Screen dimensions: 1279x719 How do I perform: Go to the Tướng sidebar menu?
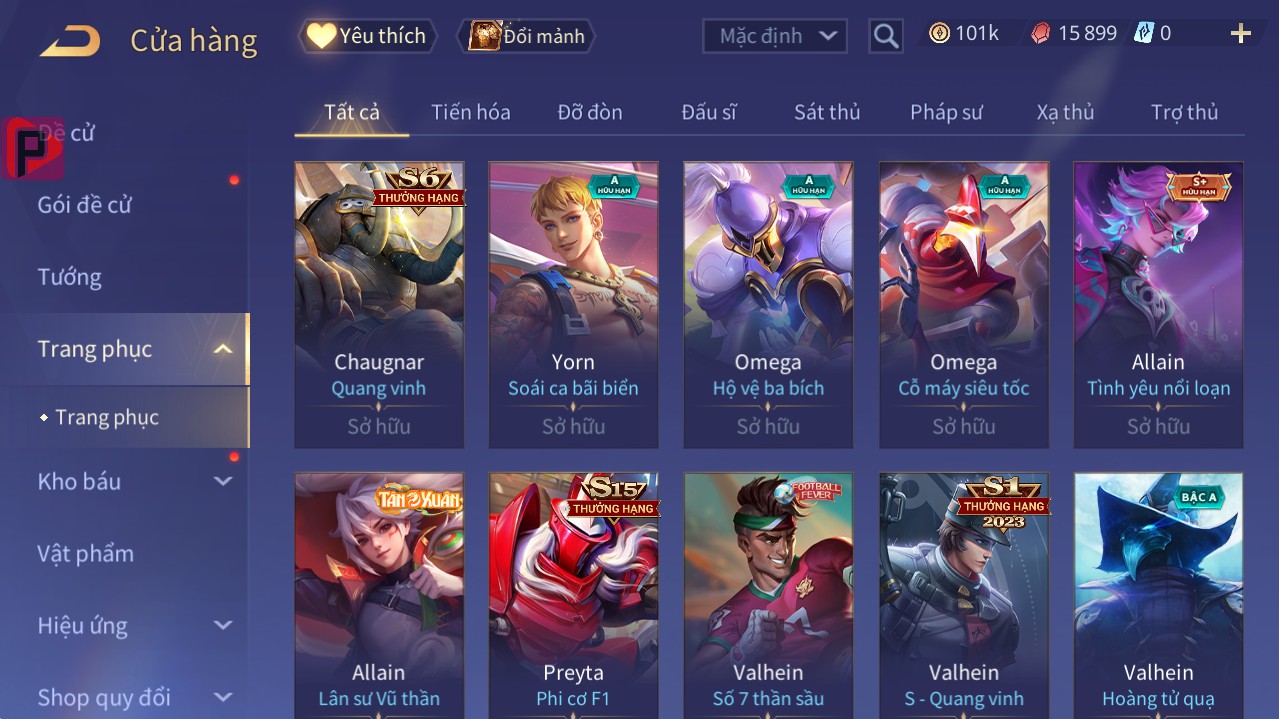point(70,277)
